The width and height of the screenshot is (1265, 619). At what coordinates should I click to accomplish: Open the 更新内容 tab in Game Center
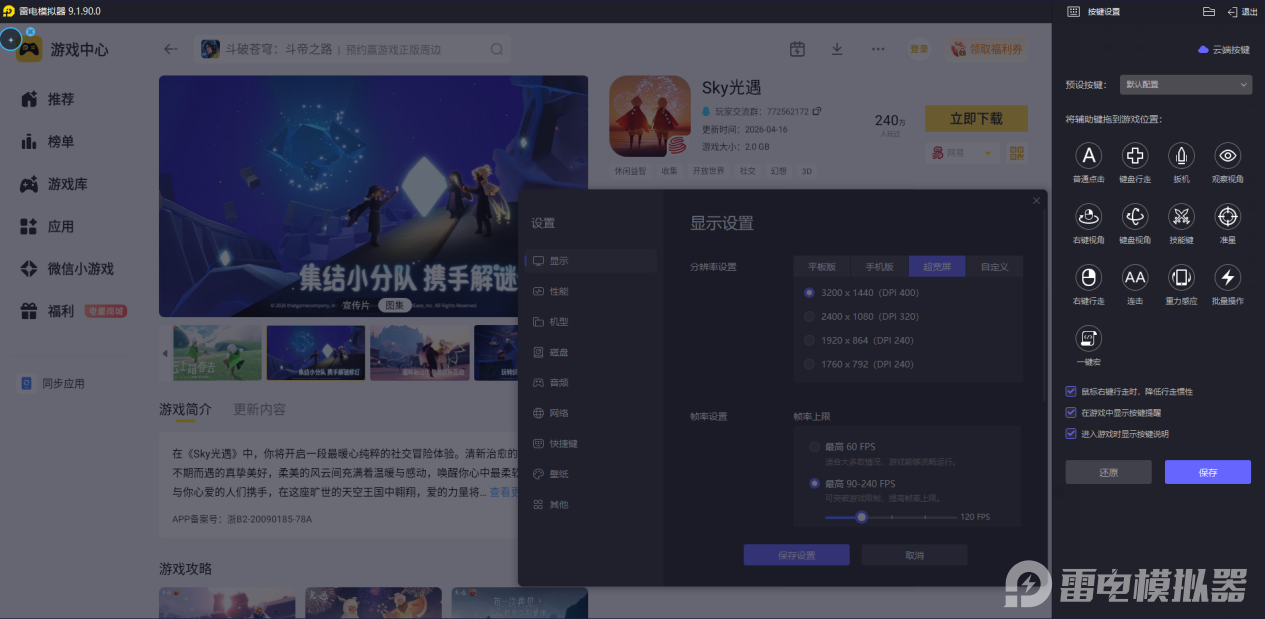click(x=259, y=409)
